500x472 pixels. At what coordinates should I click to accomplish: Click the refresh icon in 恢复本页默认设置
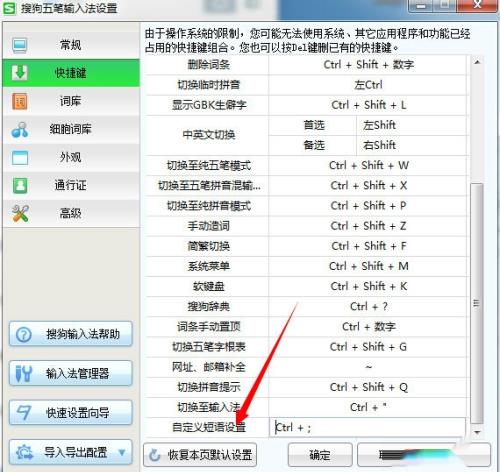point(155,455)
